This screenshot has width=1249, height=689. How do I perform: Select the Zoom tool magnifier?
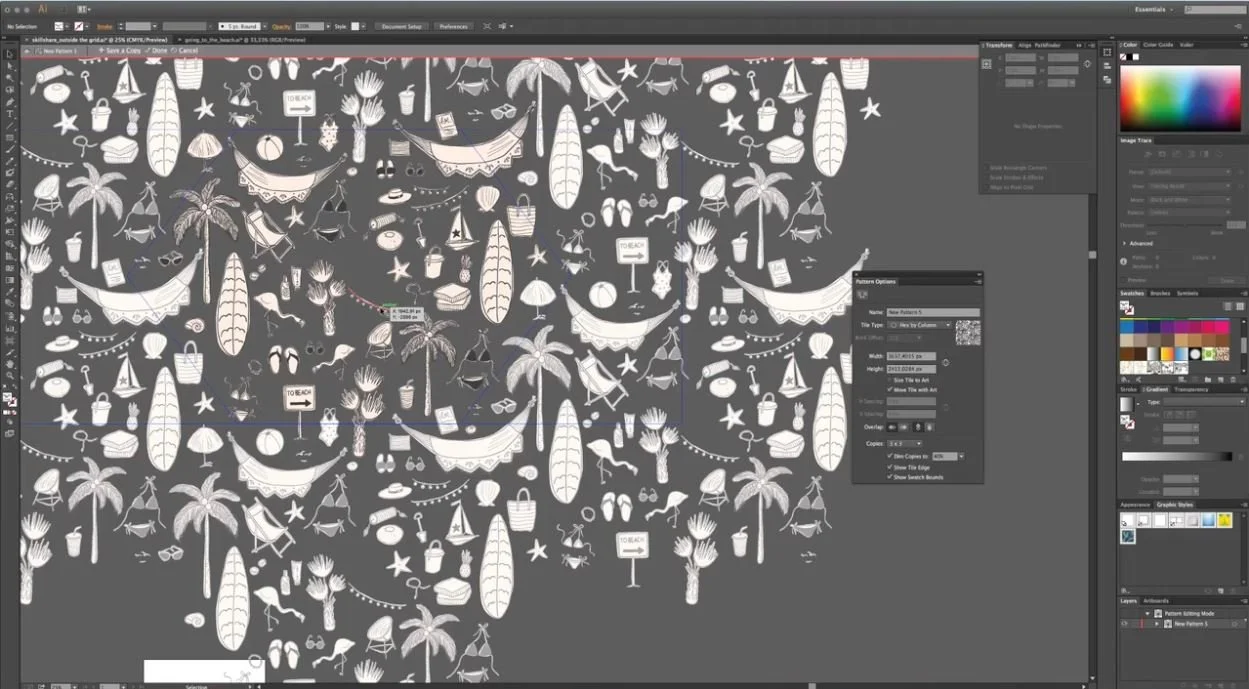10,375
